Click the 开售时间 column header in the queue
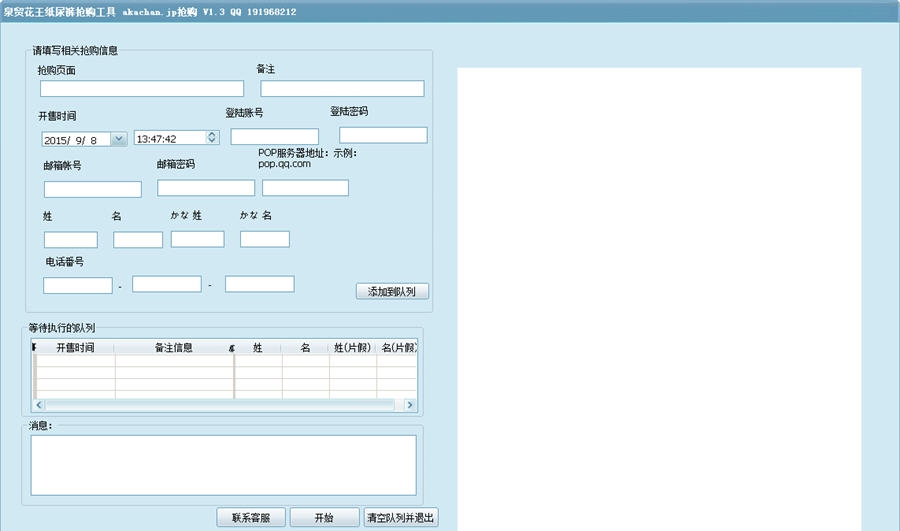Viewport: 900px width, 531px height. [x=75, y=347]
